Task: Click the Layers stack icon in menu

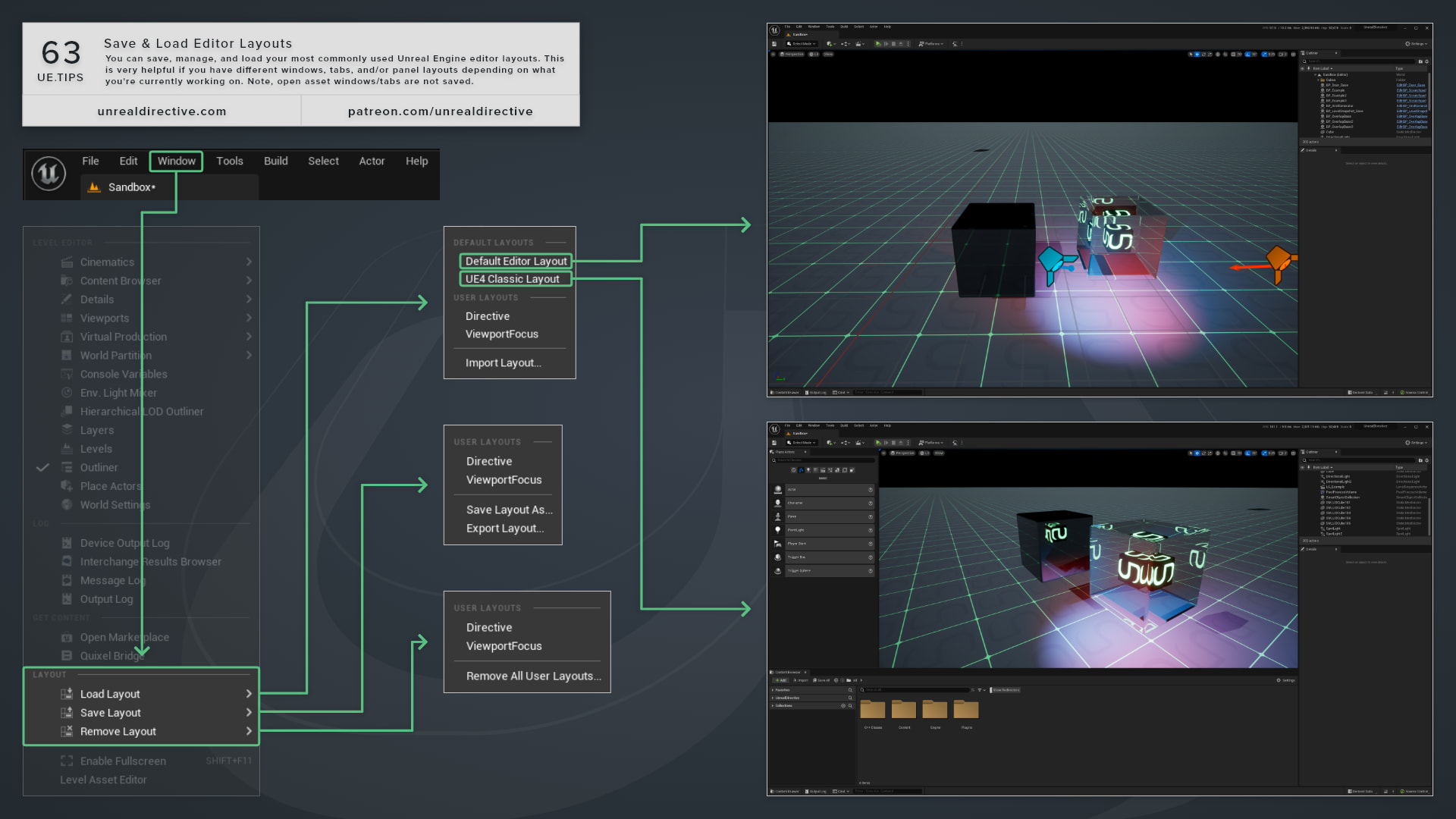Action: [67, 430]
